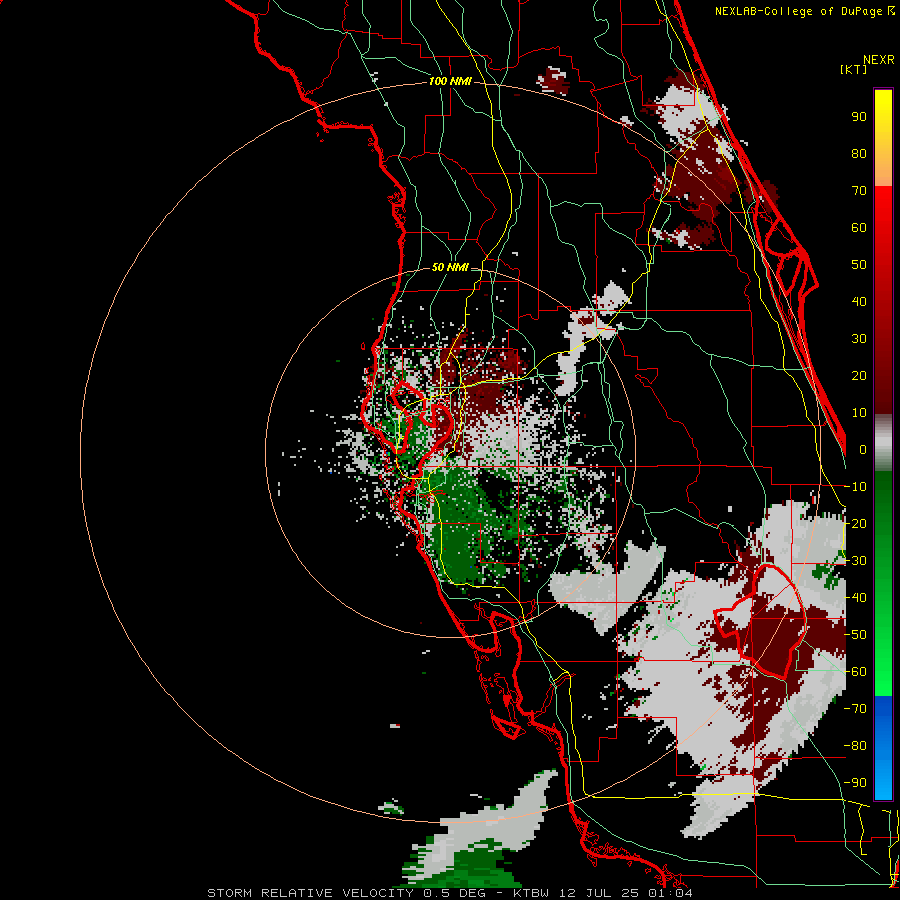The width and height of the screenshot is (900, 900).
Task: Click the positive 60 knot scale label
Action: click(859, 227)
